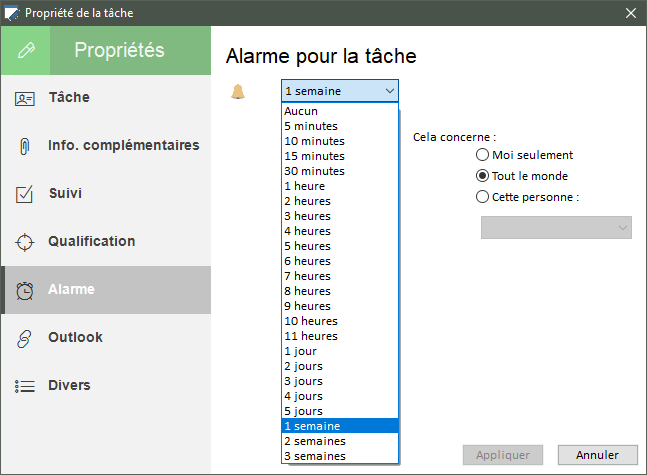Image resolution: width=647 pixels, height=475 pixels.
Task: Select 6 heures option
Action: [x=340, y=261]
